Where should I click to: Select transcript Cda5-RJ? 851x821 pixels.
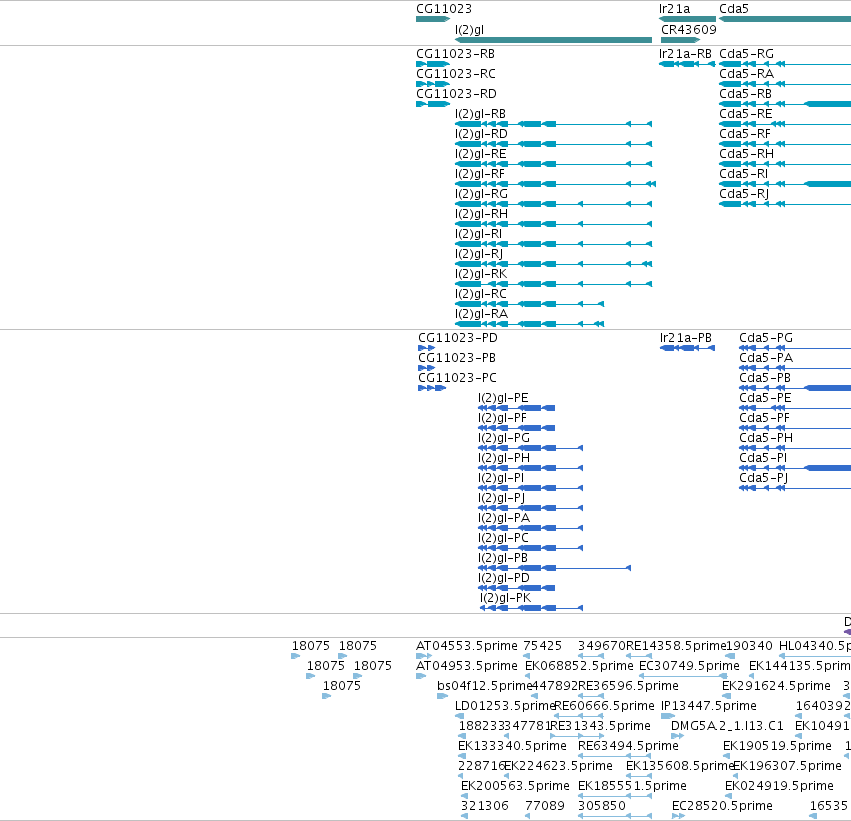click(x=785, y=204)
